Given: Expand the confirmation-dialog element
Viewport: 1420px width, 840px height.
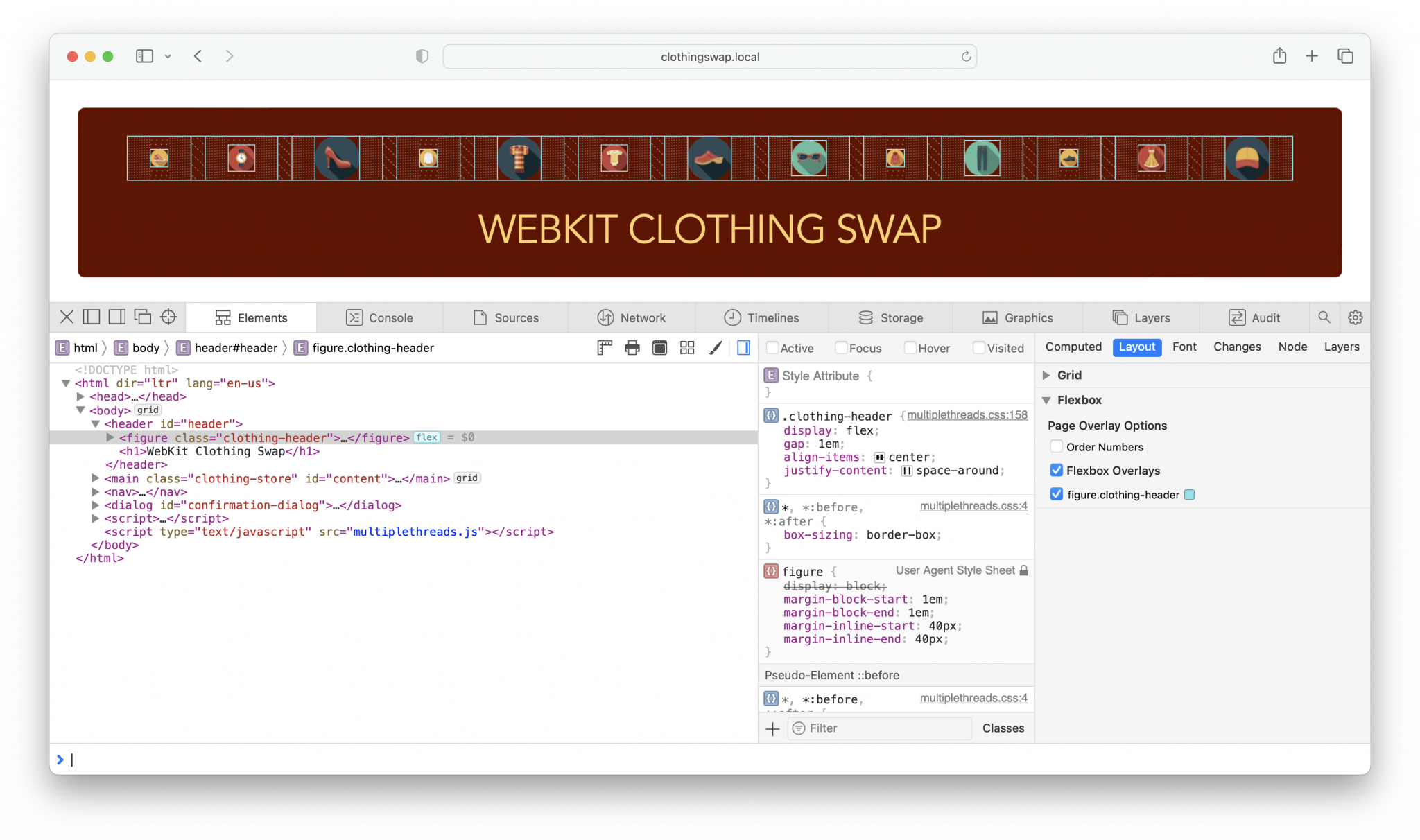Looking at the screenshot, I should coord(96,505).
